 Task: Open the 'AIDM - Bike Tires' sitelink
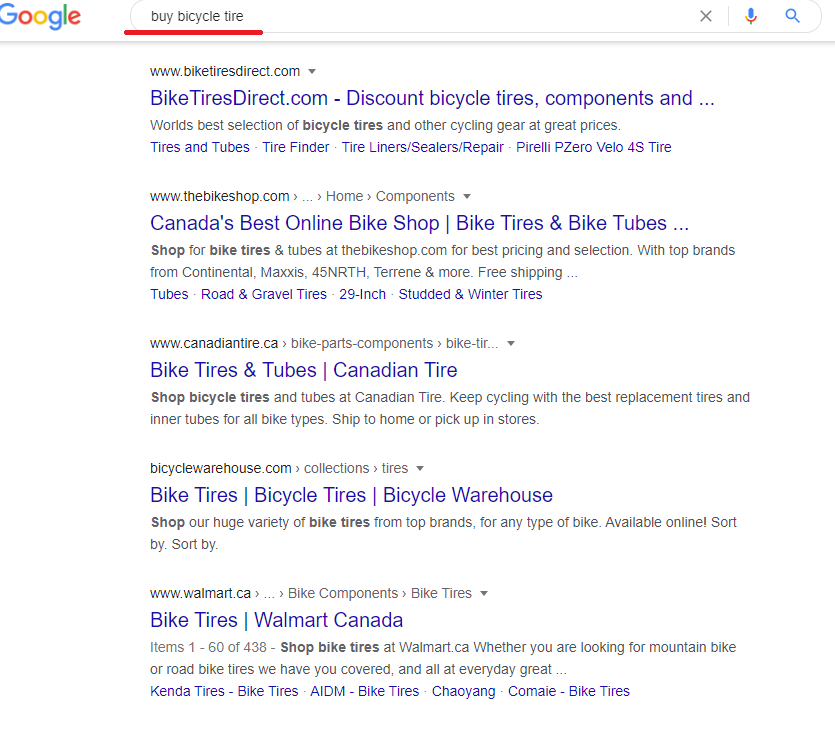(x=365, y=691)
